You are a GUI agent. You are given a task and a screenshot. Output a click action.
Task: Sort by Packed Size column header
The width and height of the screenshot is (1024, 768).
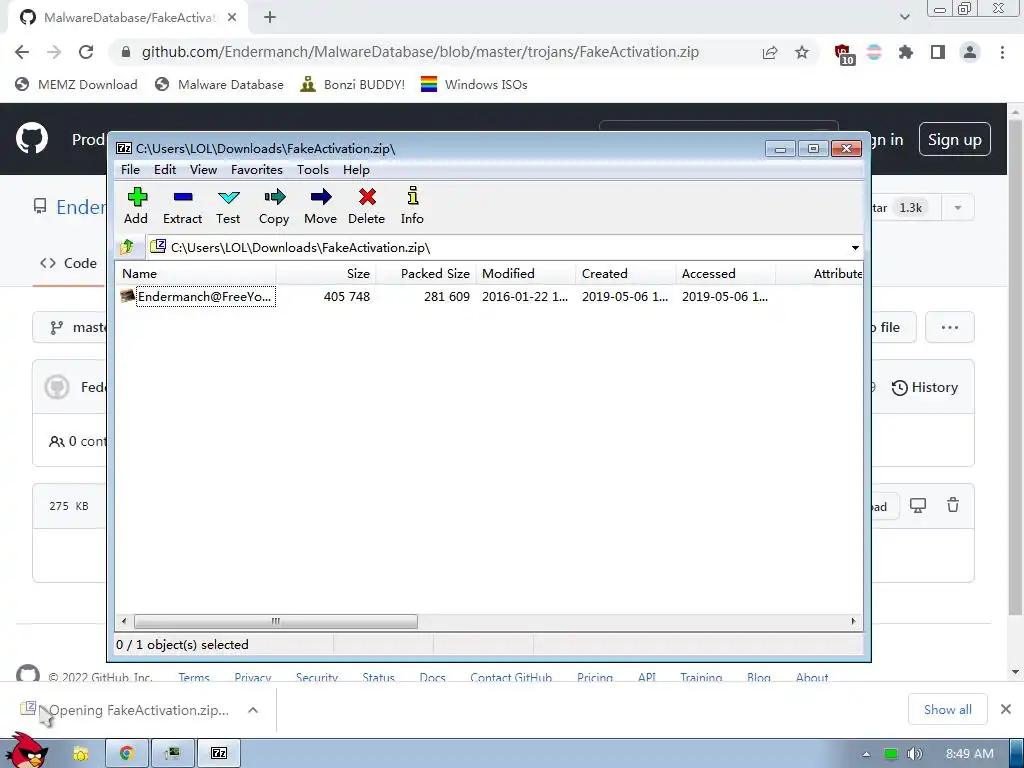pyautogui.click(x=426, y=274)
